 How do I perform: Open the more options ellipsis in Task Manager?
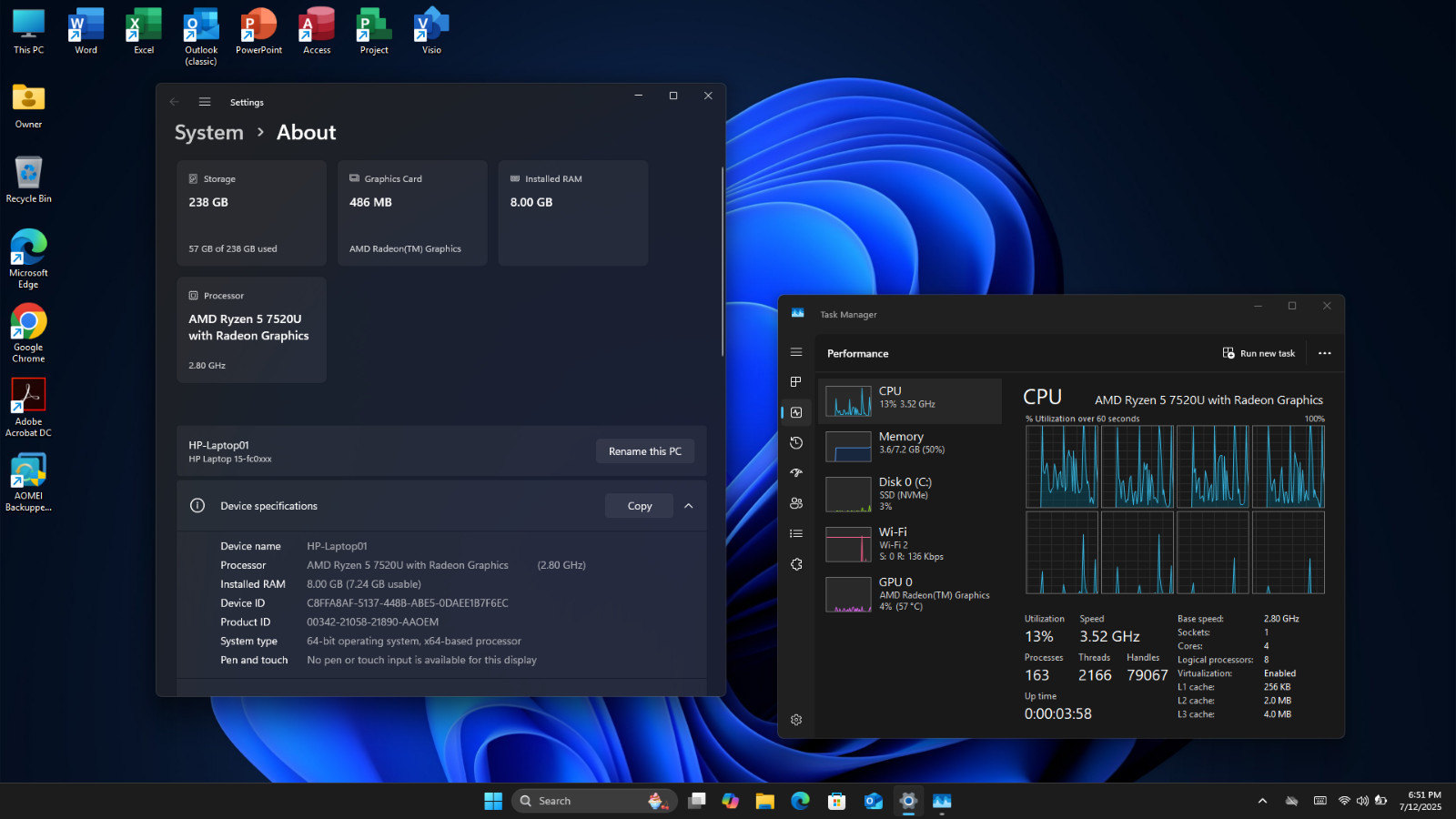coord(1325,353)
